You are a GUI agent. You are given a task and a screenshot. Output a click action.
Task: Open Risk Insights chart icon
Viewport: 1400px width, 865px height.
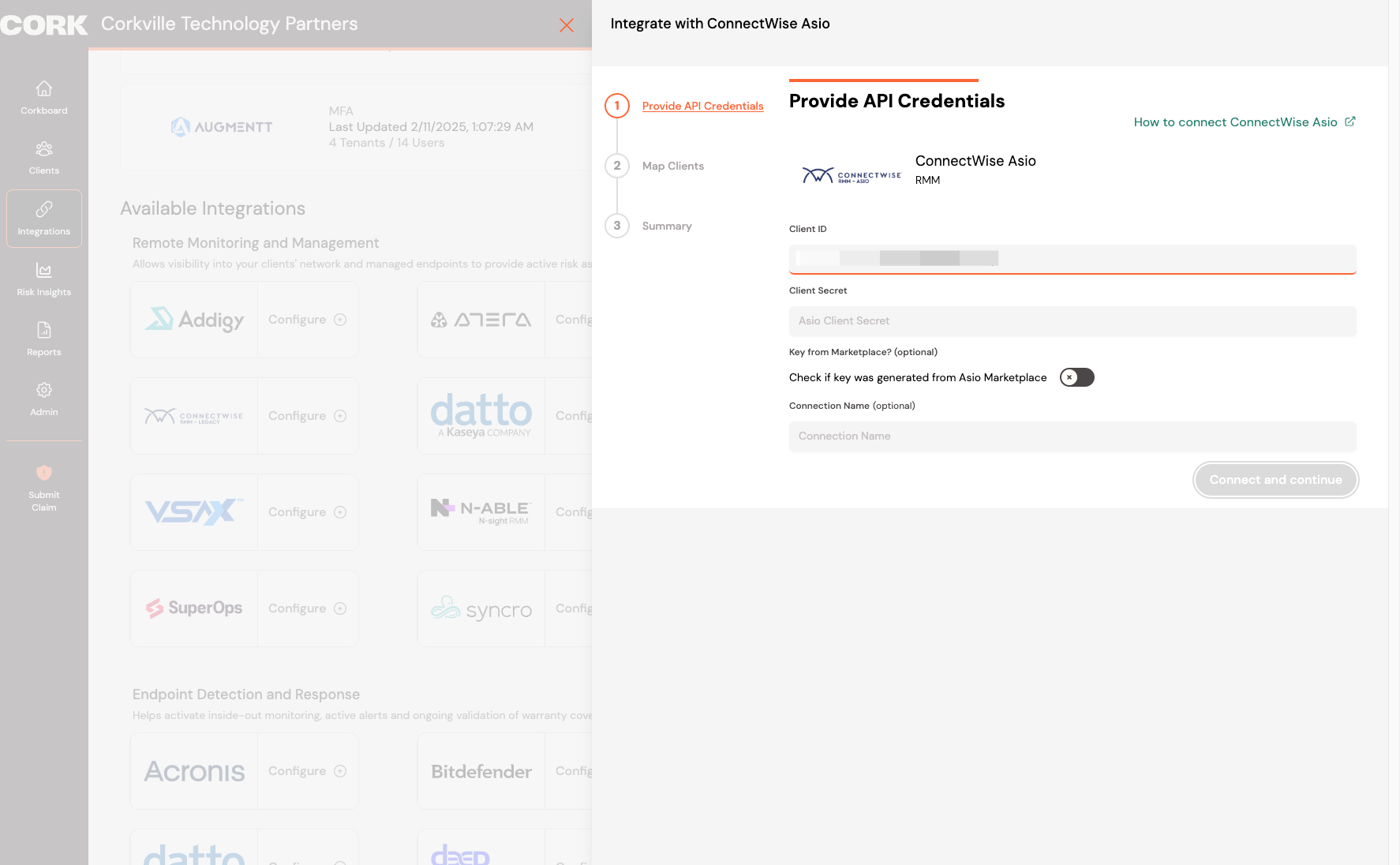(44, 270)
